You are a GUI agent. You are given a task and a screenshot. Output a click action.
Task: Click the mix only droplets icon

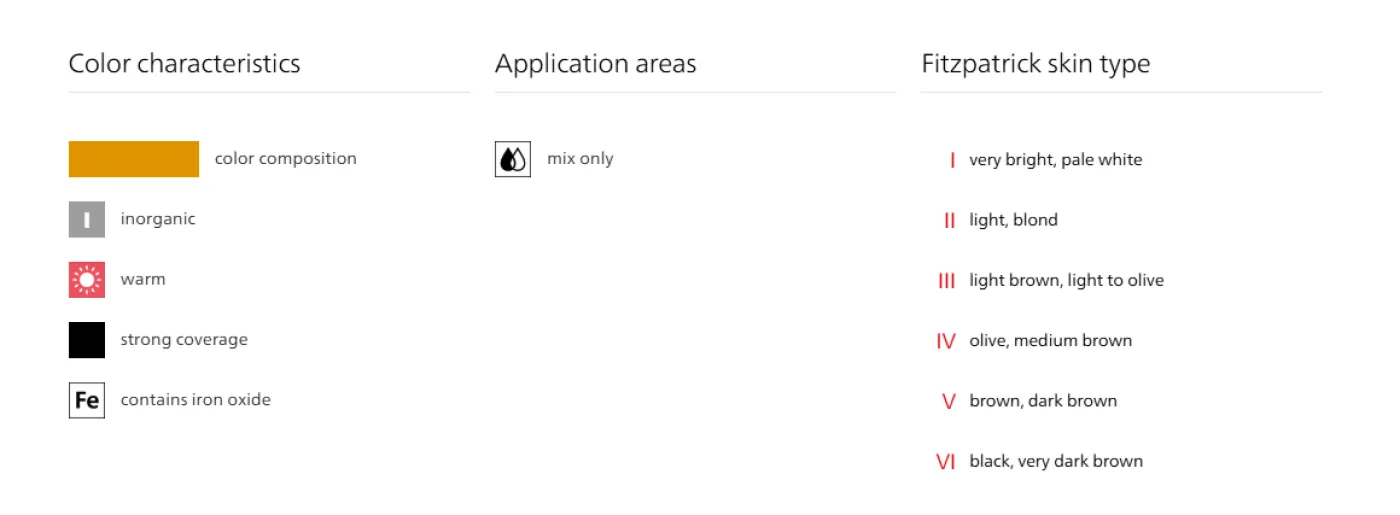coord(513,159)
